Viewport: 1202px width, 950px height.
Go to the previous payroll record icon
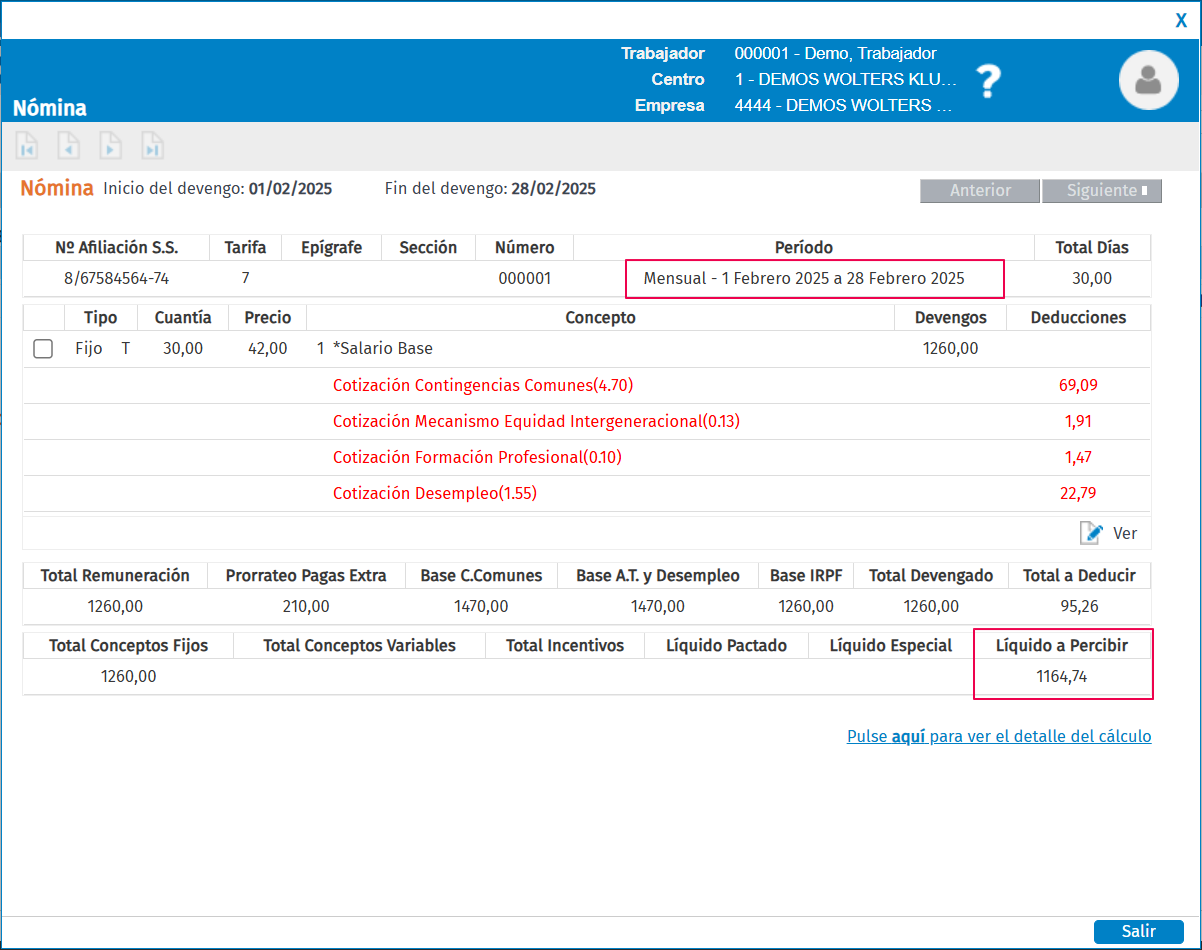click(x=68, y=147)
